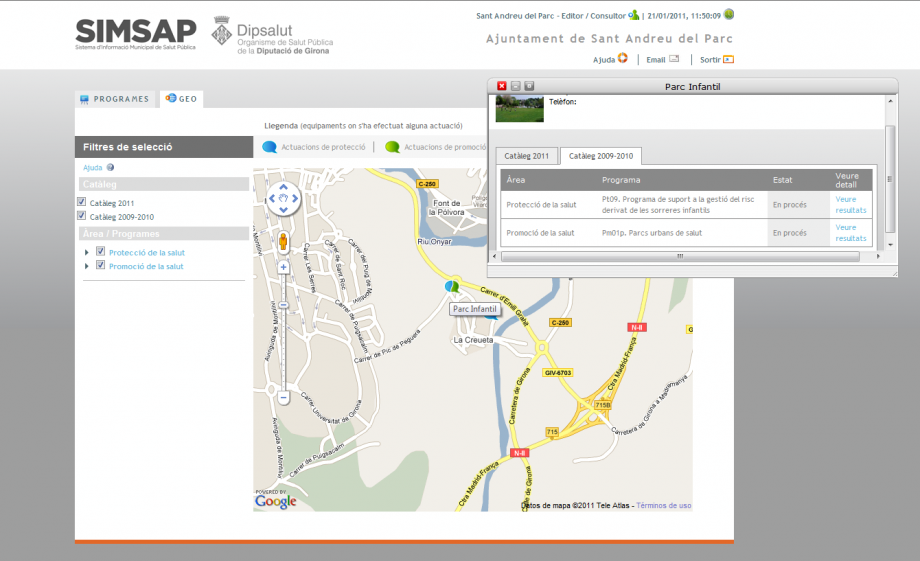Zoom out the map with minus button
The image size is (920, 561).
pyautogui.click(x=284, y=397)
